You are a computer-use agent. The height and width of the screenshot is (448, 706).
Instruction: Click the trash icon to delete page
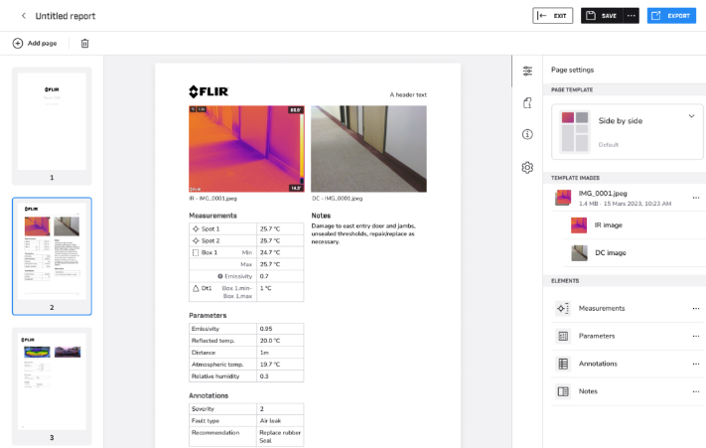point(85,44)
